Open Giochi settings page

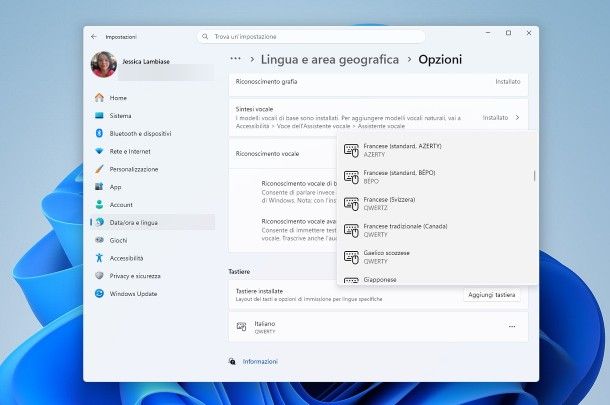153,240
